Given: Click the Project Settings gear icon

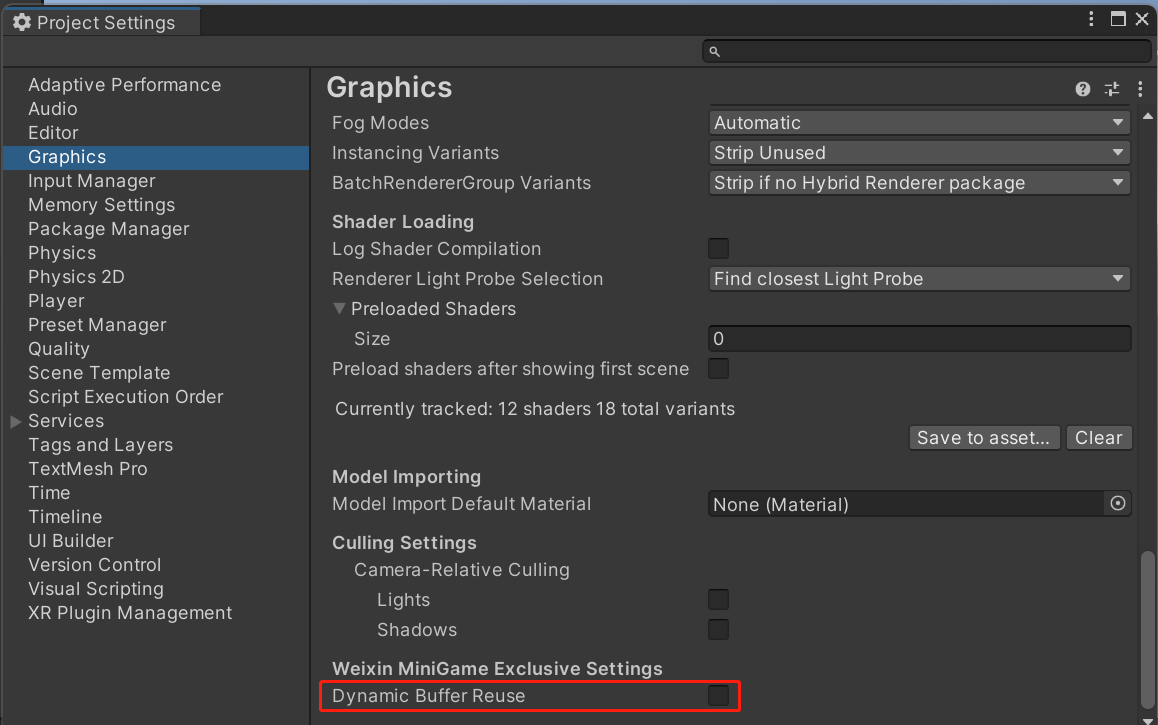Looking at the screenshot, I should (x=21, y=22).
